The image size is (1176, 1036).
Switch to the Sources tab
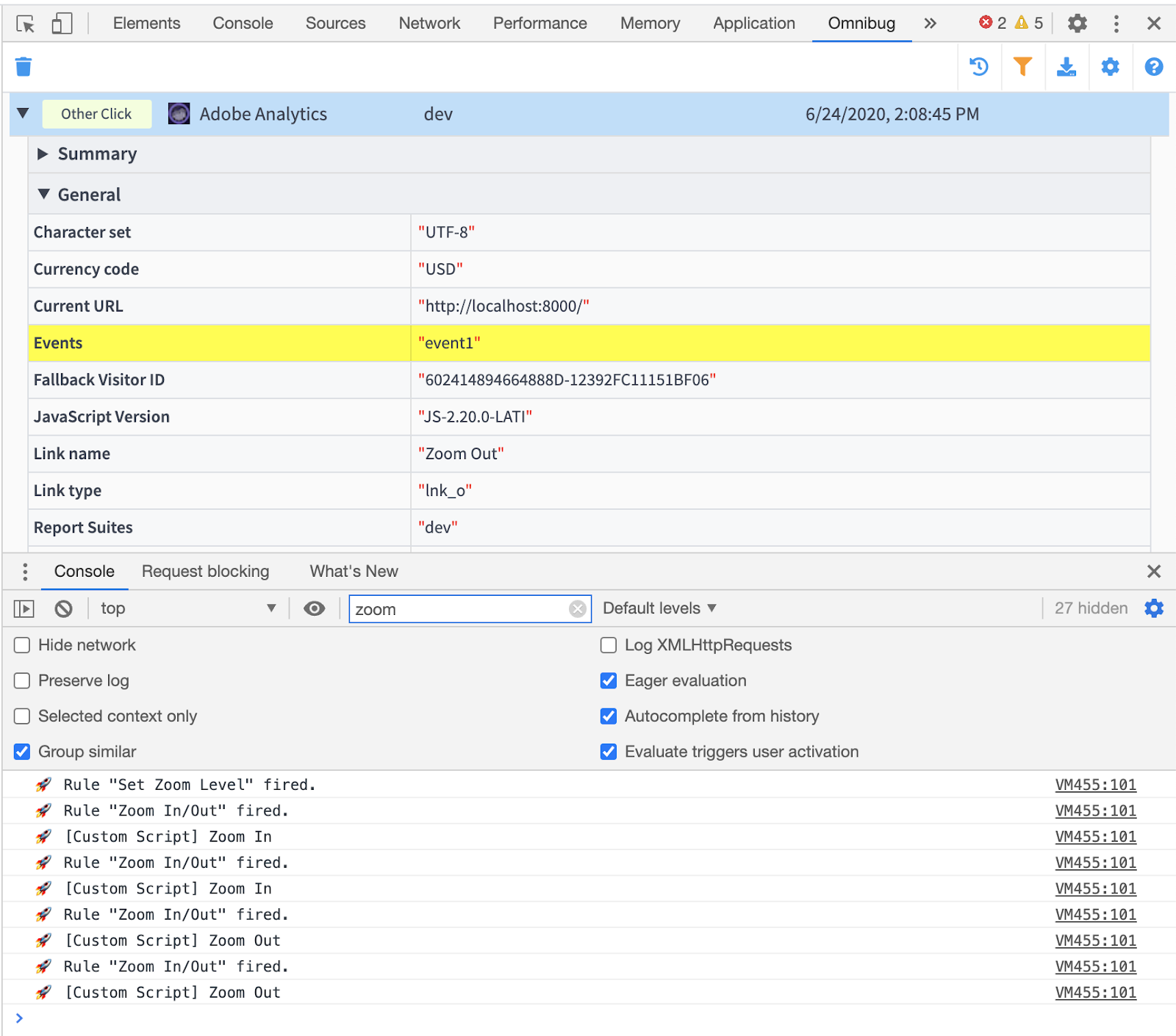[x=335, y=24]
